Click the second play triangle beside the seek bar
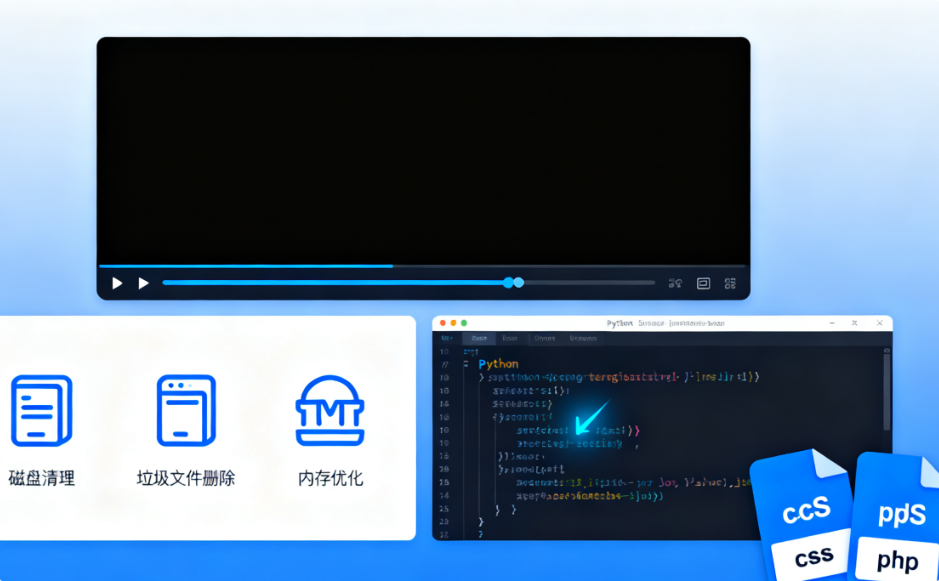Image resolution: width=939 pixels, height=581 pixels. [x=143, y=283]
